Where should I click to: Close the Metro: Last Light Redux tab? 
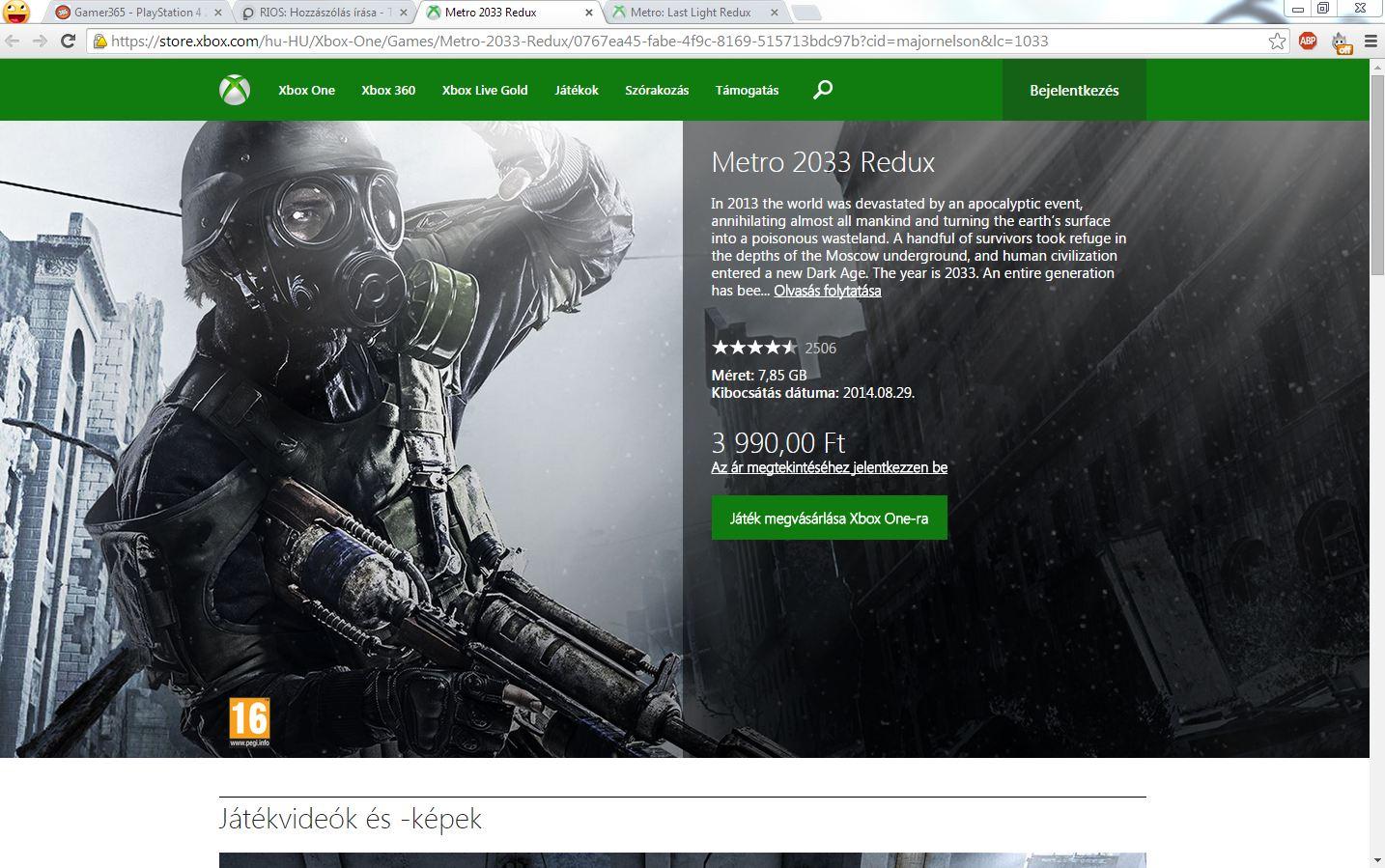click(x=773, y=13)
